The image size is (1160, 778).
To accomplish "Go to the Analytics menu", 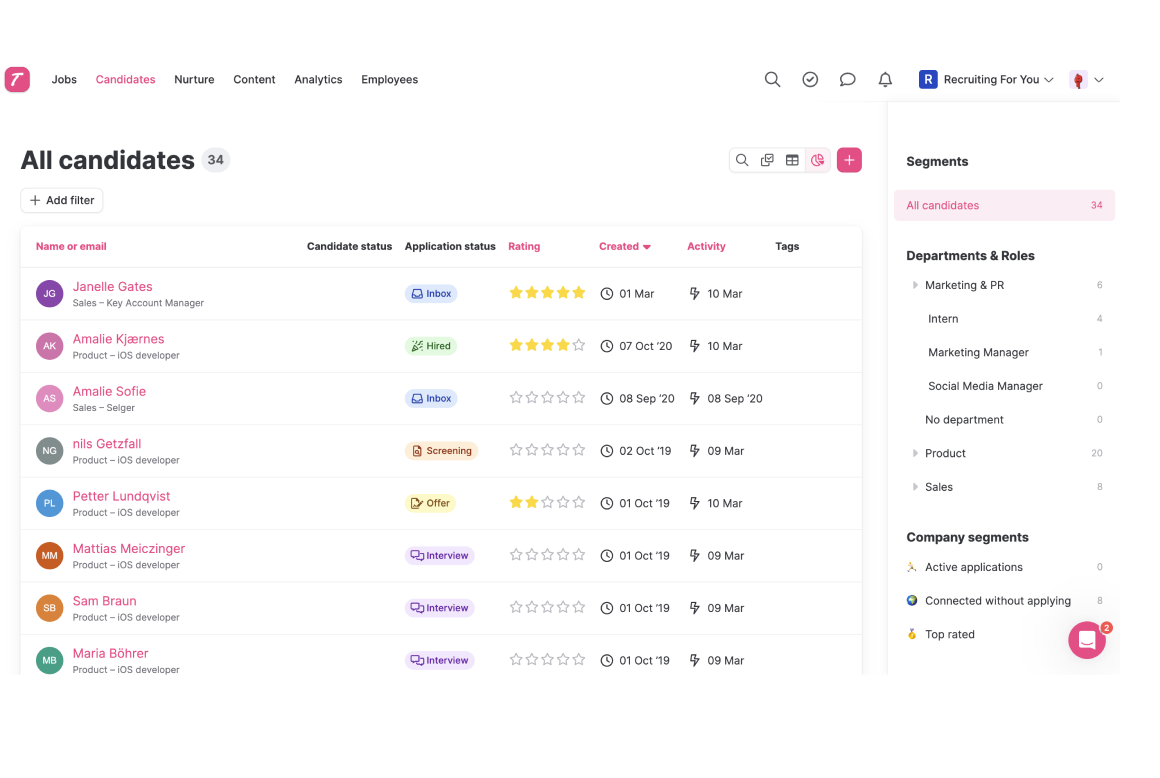I will click(318, 79).
